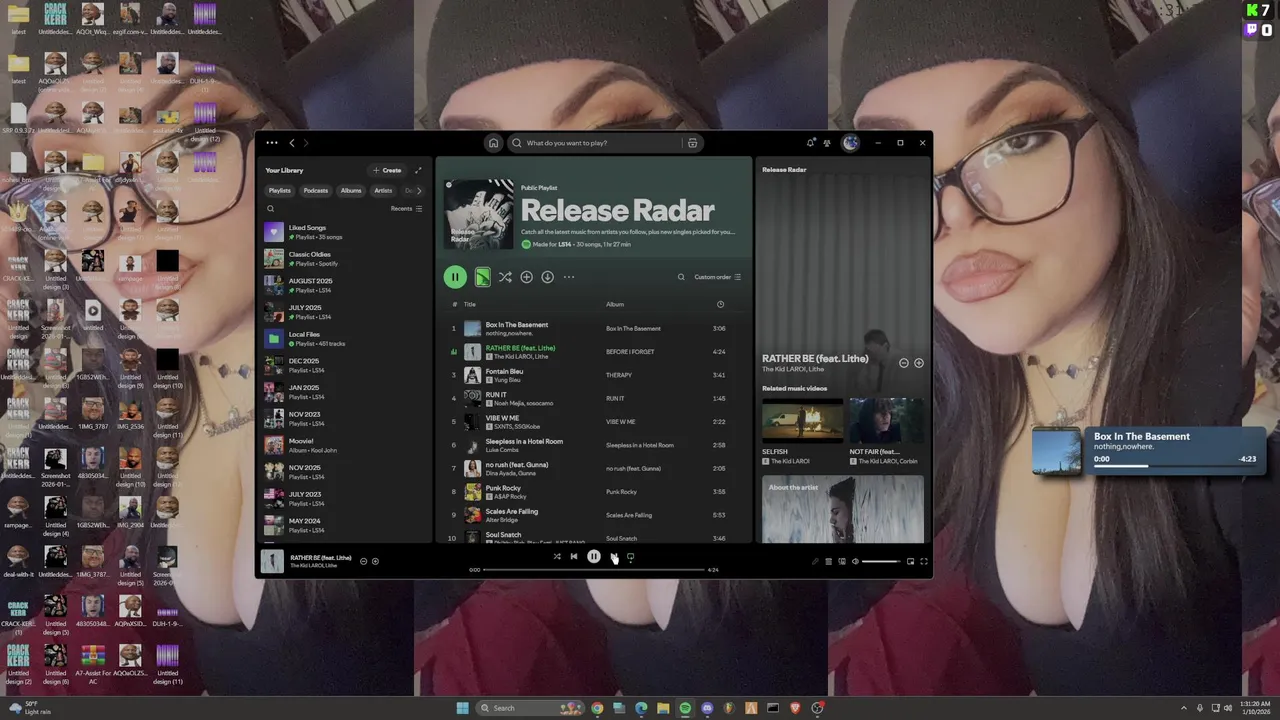1280x720 pixels.
Task: Filter library by Playlists
Action: [280, 190]
